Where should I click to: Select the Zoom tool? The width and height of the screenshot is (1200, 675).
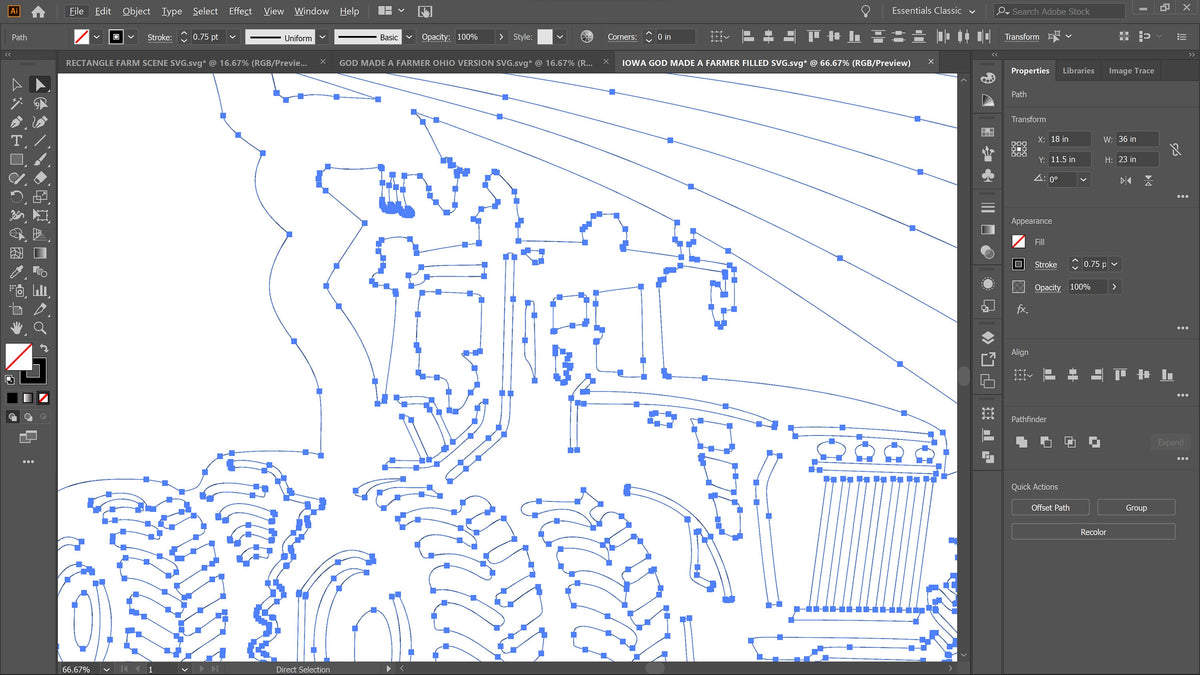tap(40, 328)
